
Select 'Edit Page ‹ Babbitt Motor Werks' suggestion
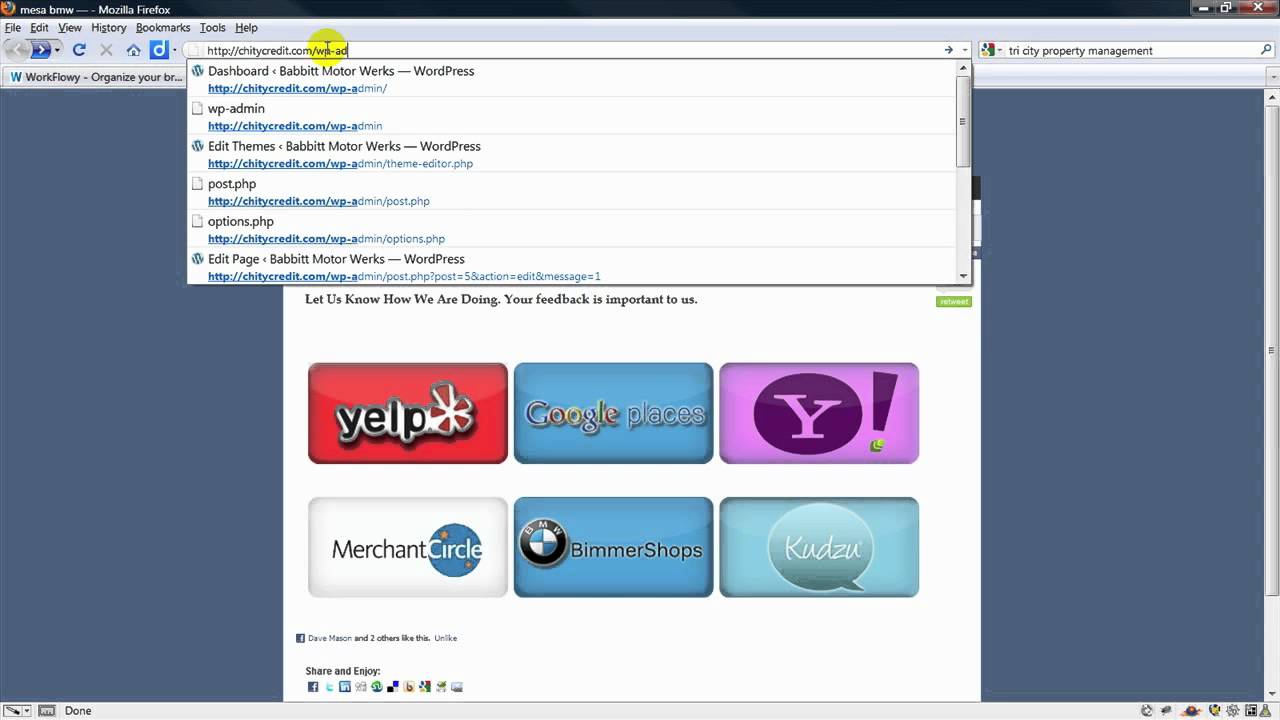[572, 267]
